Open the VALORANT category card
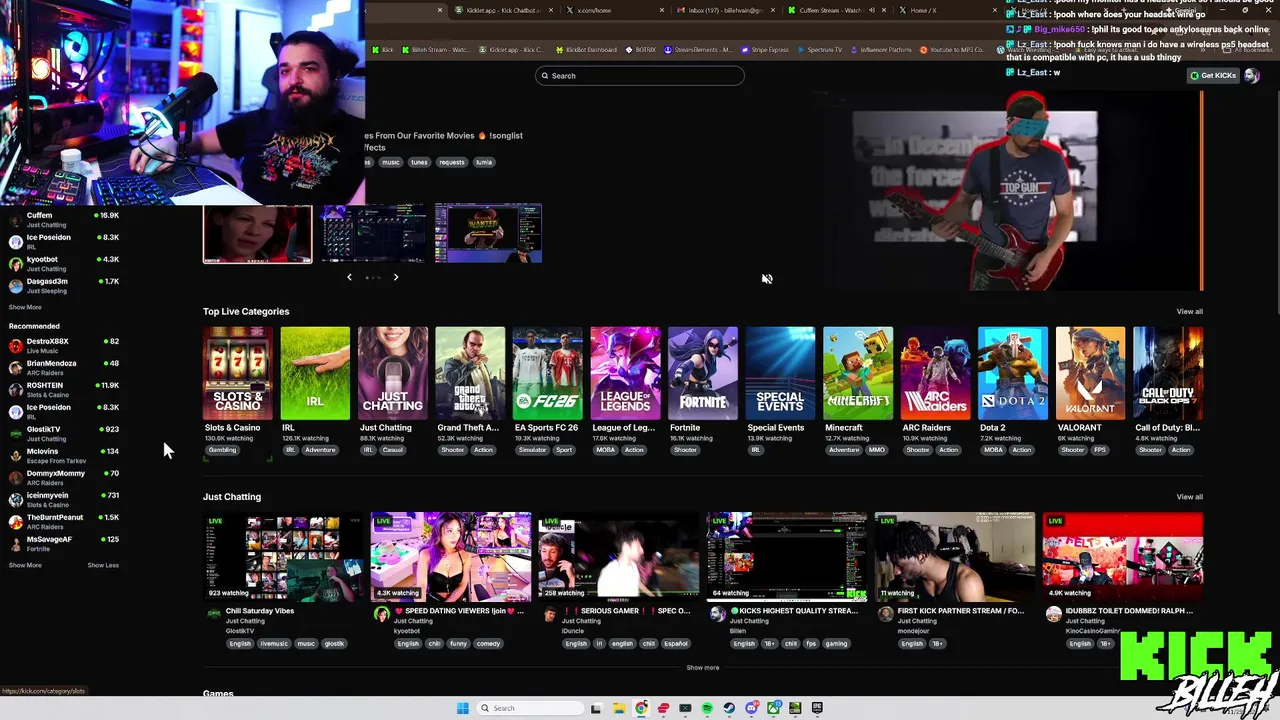Image resolution: width=1280 pixels, height=720 pixels. 1090,373
